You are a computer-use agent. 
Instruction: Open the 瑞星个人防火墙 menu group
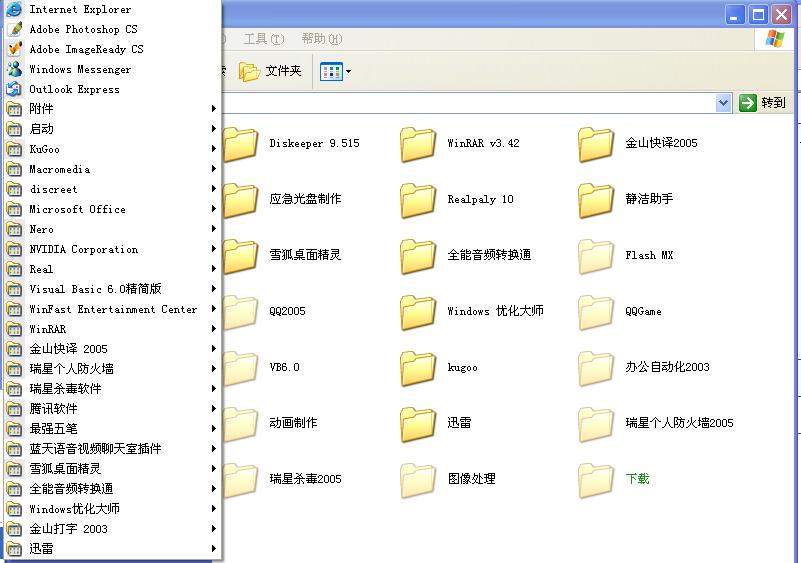112,368
